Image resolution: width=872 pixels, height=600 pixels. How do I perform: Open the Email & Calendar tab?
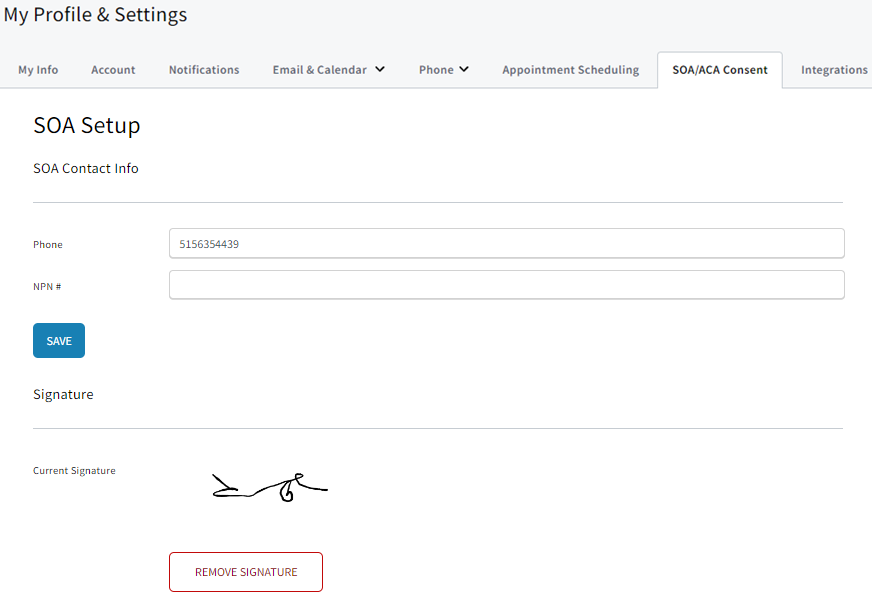[x=318, y=69]
